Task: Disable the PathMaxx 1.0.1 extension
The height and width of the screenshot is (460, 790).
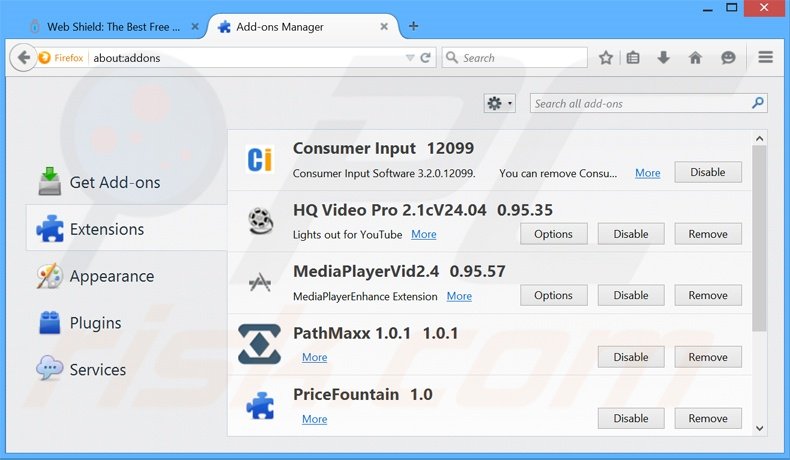Action: (631, 357)
